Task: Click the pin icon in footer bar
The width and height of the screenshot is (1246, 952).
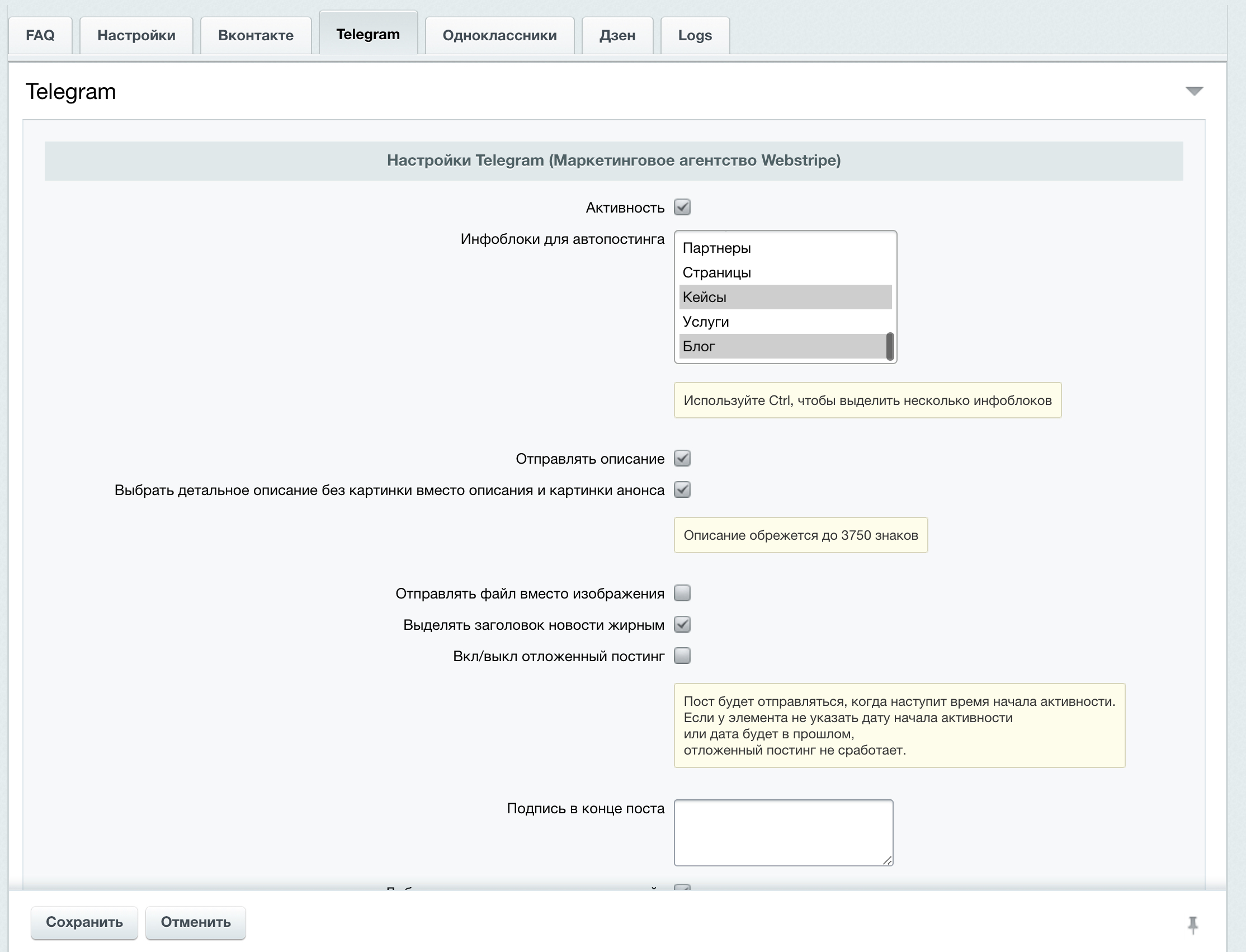Action: click(1193, 925)
